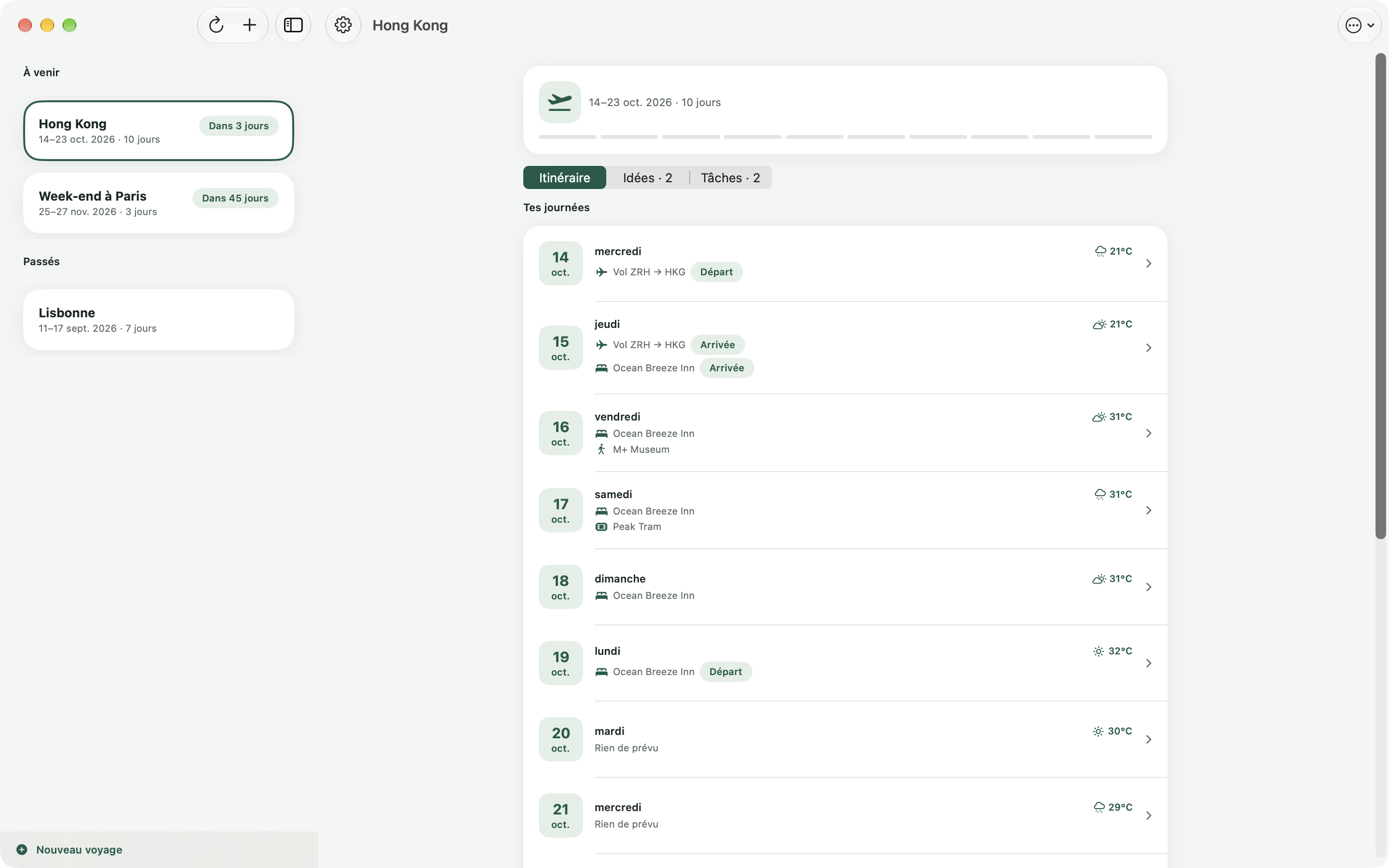Toggle the sidebar panel icon
The width and height of the screenshot is (1389, 868).
[x=293, y=25]
